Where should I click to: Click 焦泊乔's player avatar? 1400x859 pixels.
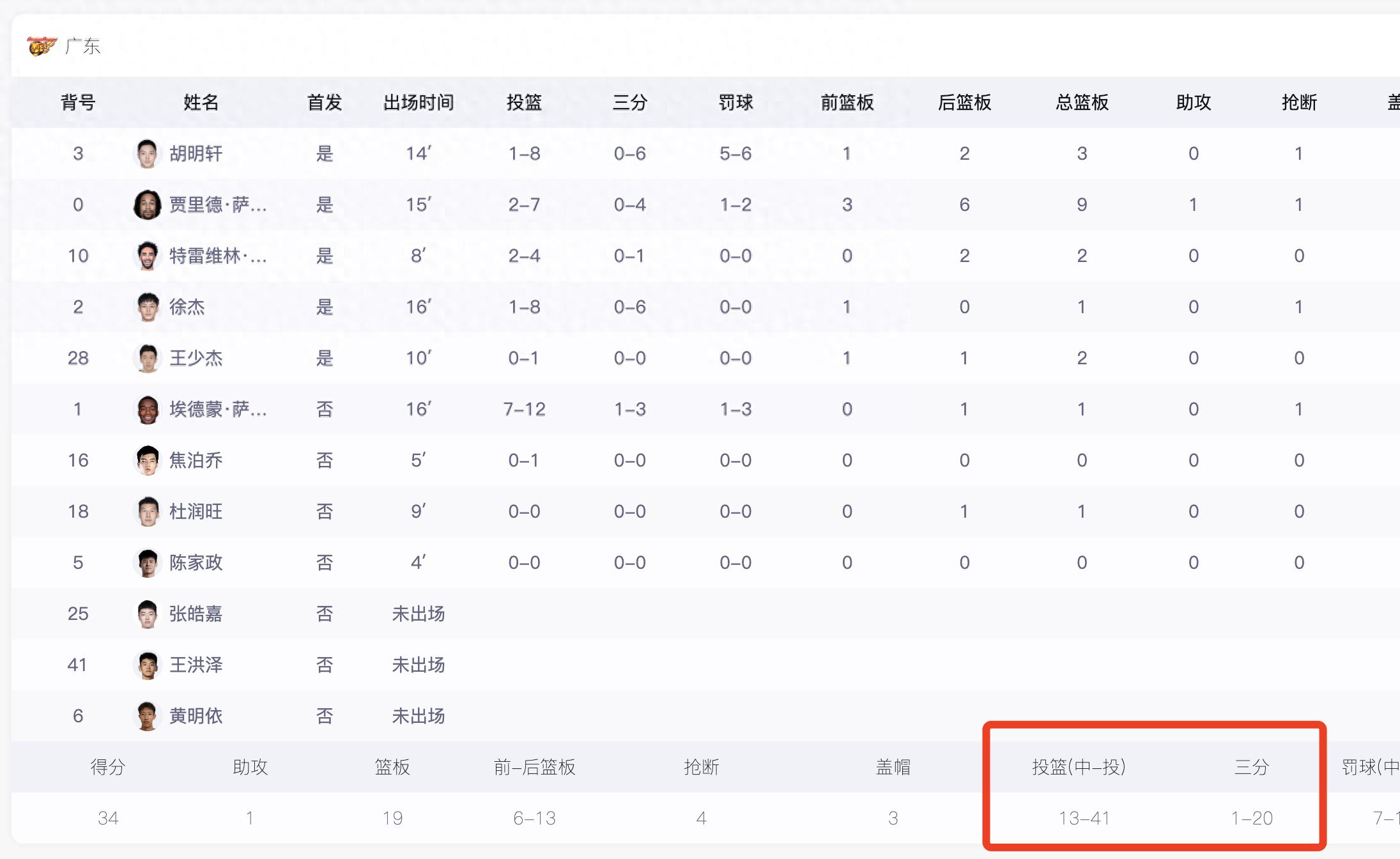coord(147,460)
